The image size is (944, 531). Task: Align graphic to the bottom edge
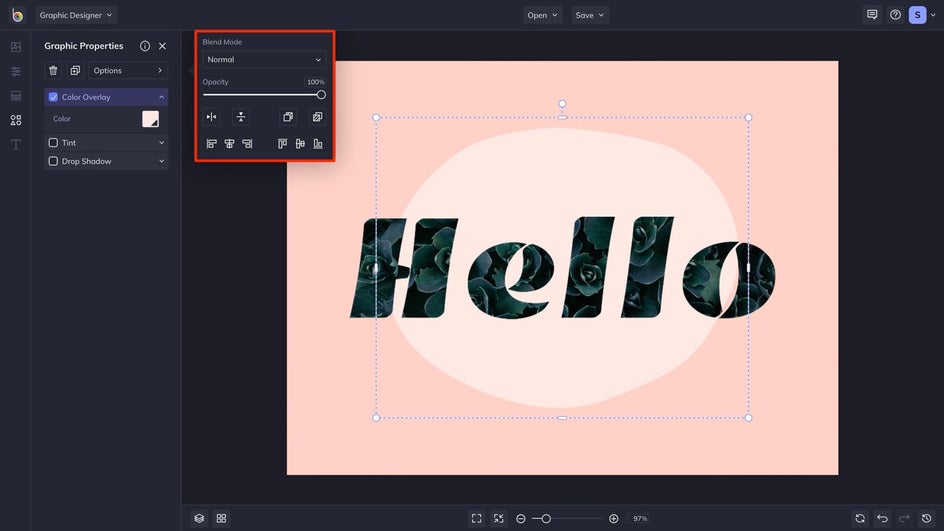[318, 144]
